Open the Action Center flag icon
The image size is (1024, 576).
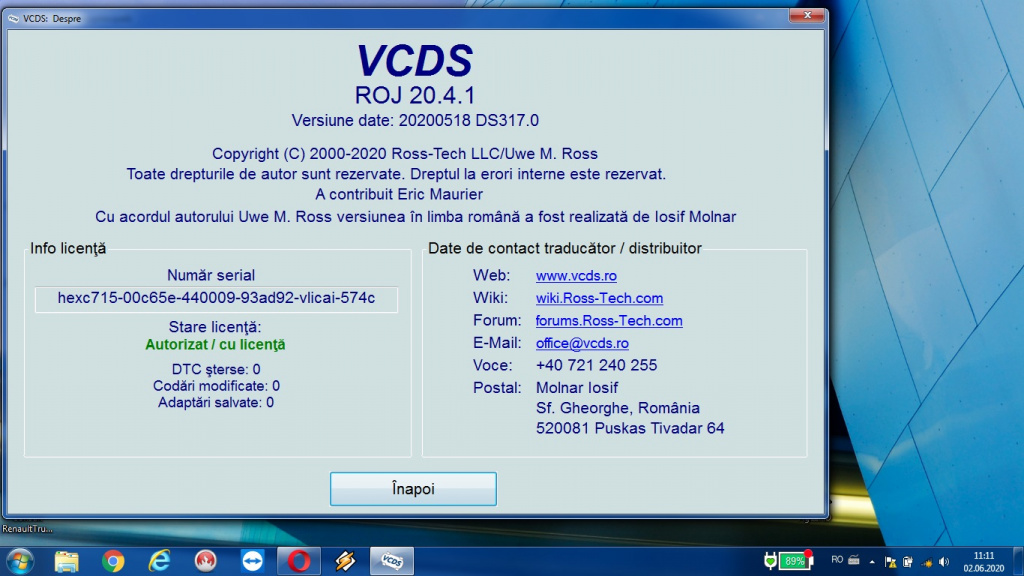[x=890, y=562]
